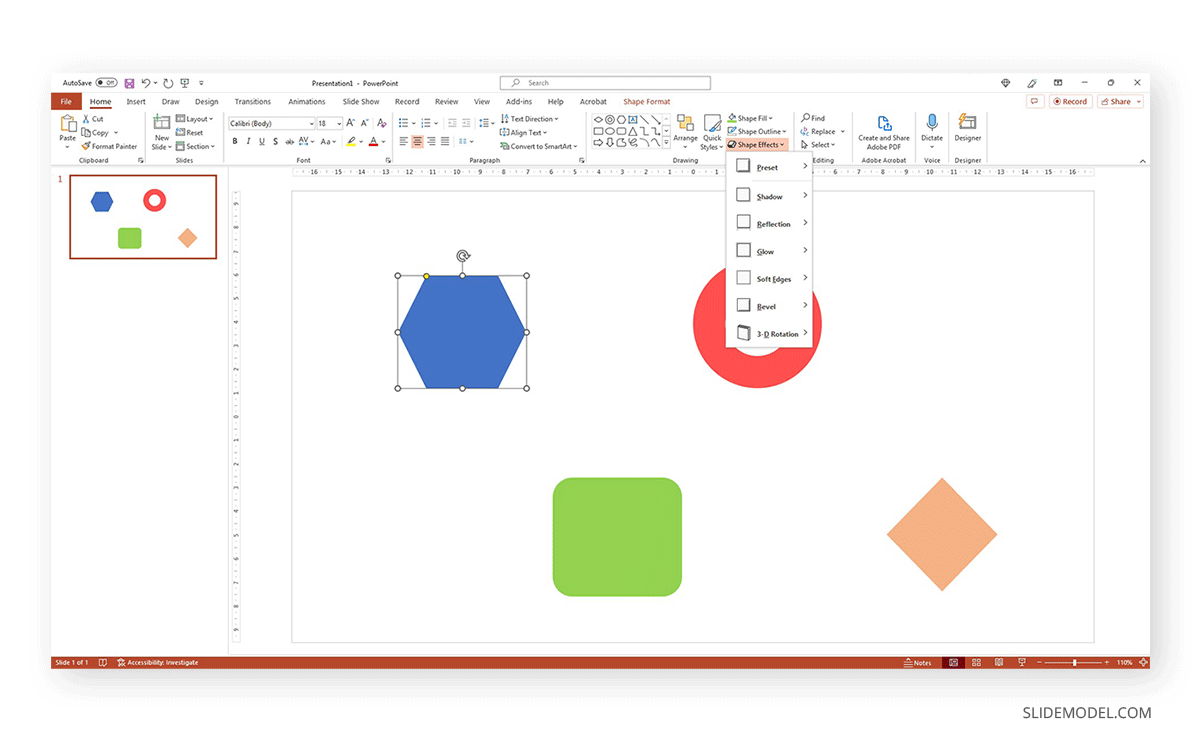Screen dimensions: 1200x743
Task: Toggle underline formatting
Action: click(261, 141)
